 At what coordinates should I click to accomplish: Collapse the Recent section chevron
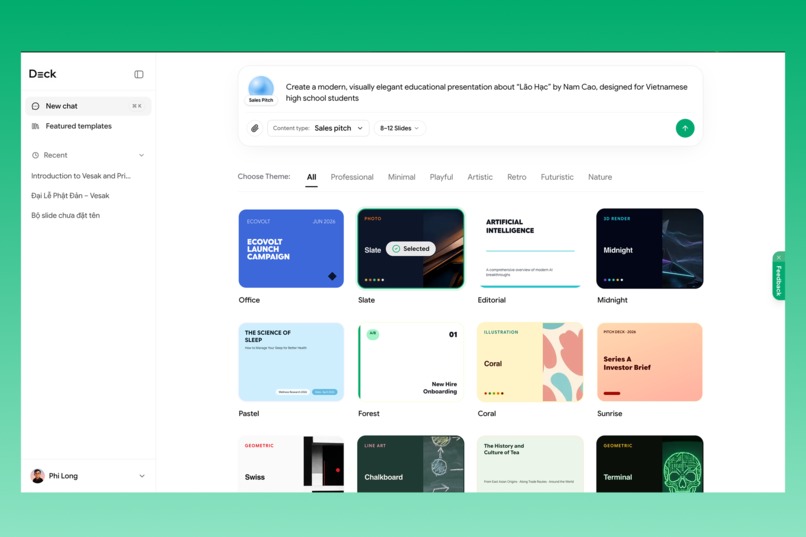(x=141, y=155)
